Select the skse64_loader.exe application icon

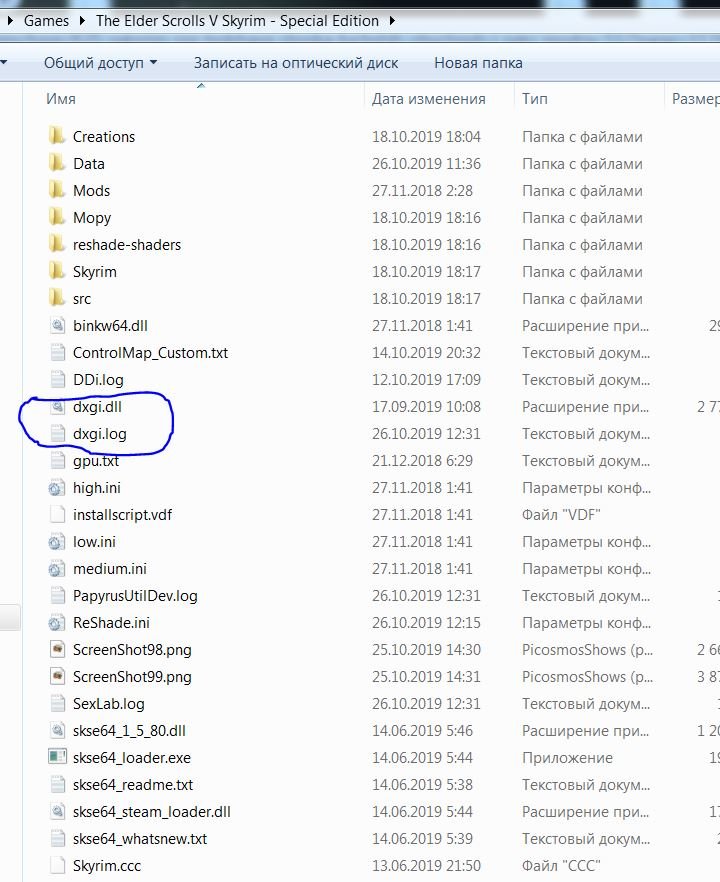(57, 757)
